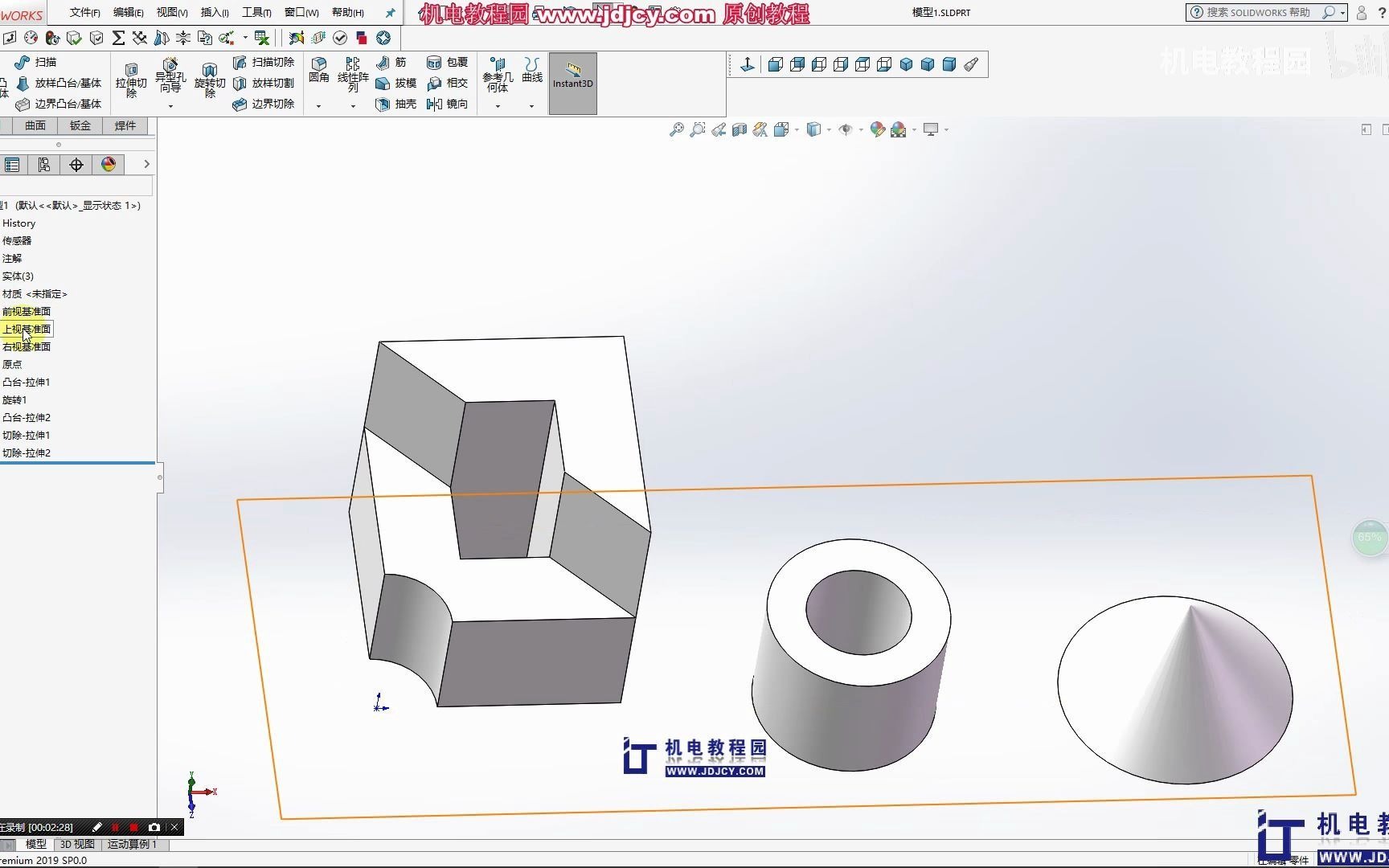1389x868 pixels.
Task: Activate the 筋 Rib tool
Action: (x=394, y=62)
